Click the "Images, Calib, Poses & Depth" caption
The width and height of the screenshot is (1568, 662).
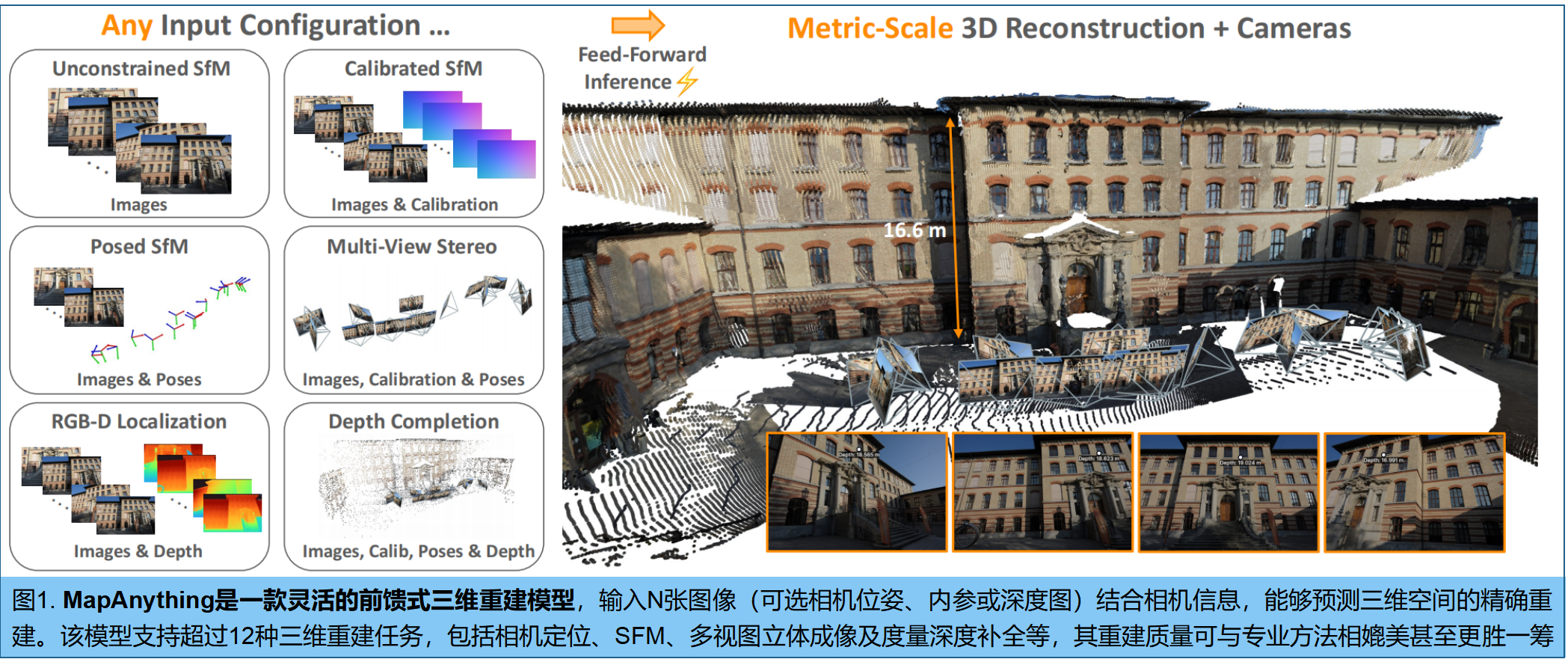tap(419, 551)
